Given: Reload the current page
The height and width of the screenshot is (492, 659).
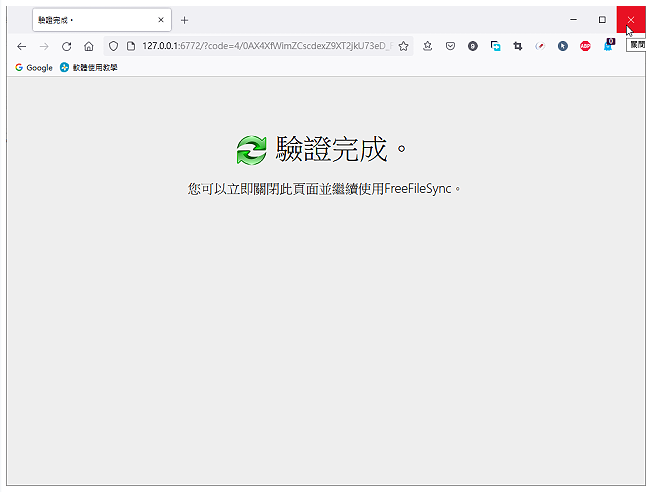Looking at the screenshot, I should [x=66, y=46].
